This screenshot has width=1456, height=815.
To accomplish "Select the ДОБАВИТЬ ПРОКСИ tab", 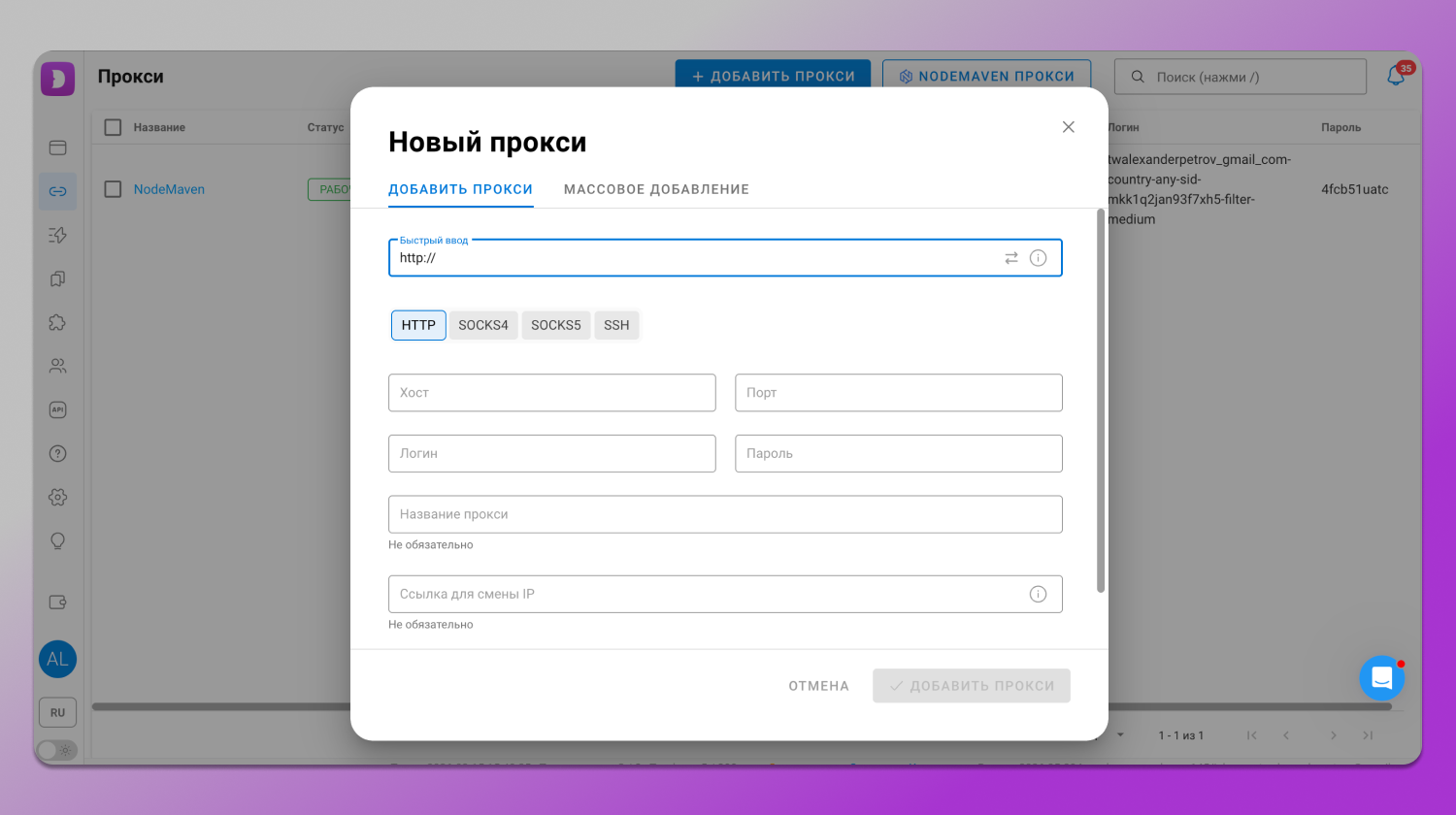I will click(460, 189).
